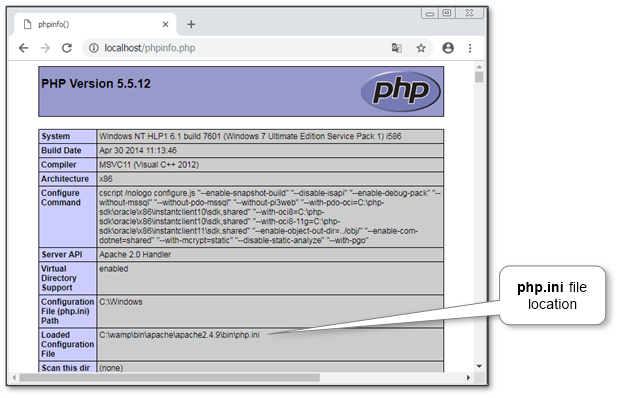Click the 'enabled' value
The image size is (618, 398).
(114, 269)
